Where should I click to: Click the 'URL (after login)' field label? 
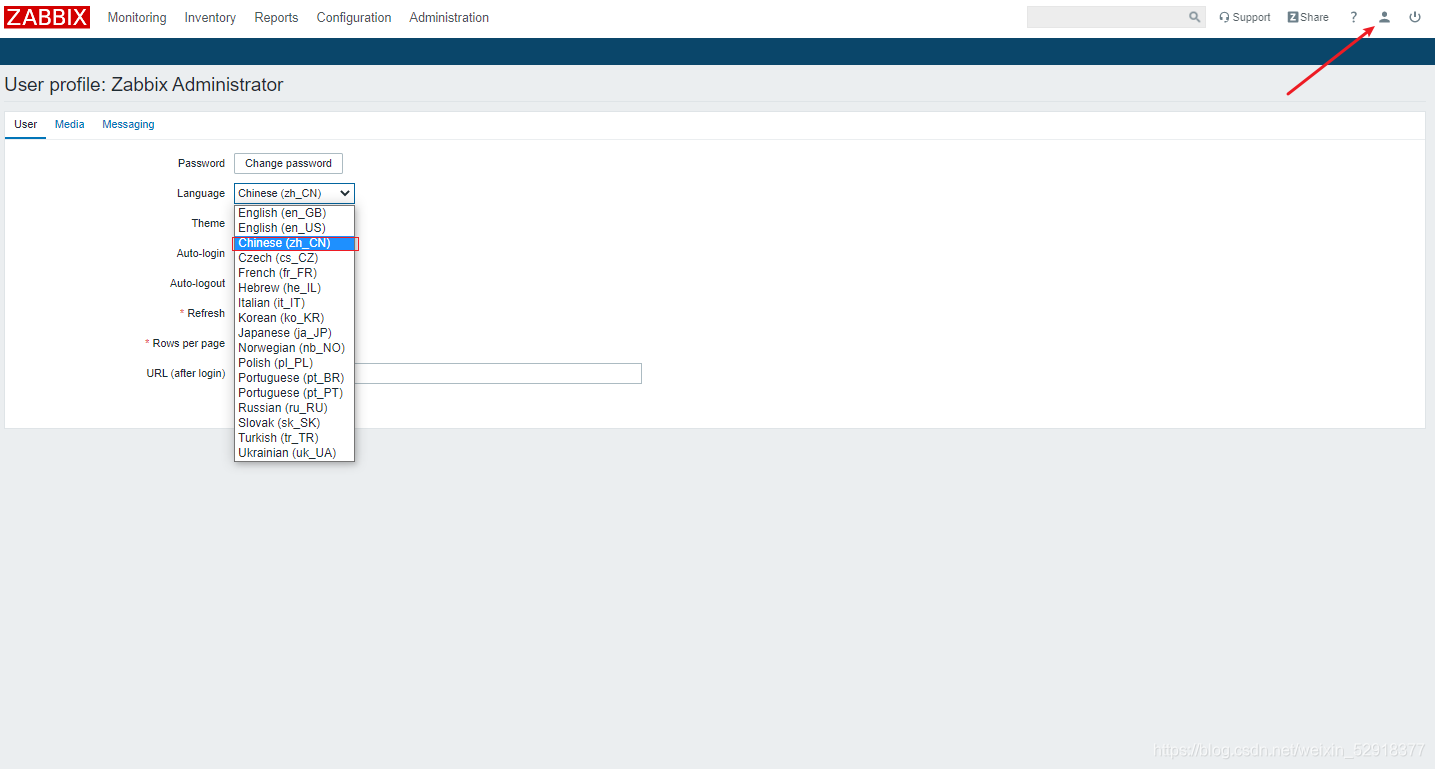pyautogui.click(x=186, y=373)
